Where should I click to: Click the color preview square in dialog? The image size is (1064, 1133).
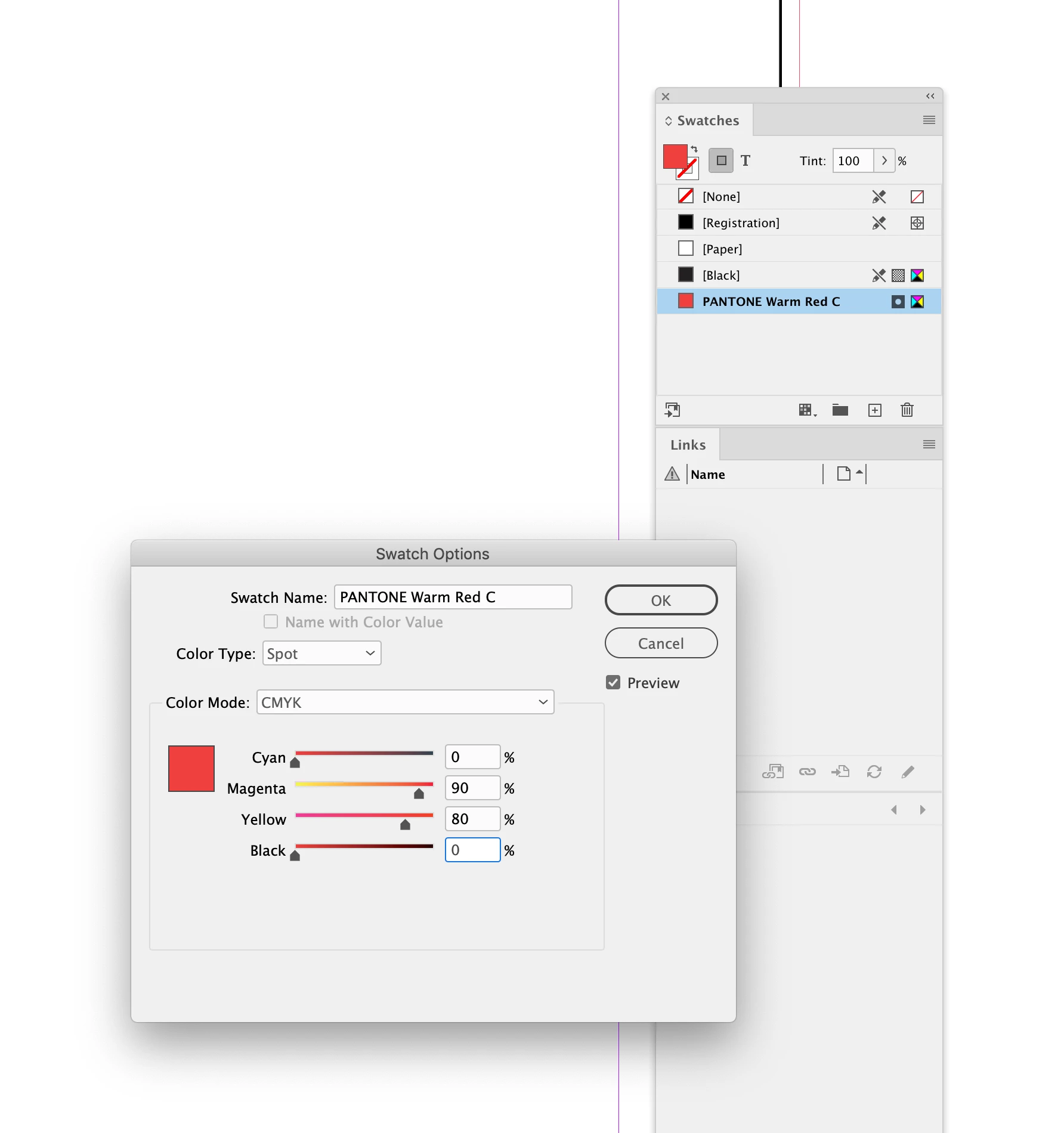[x=191, y=769]
